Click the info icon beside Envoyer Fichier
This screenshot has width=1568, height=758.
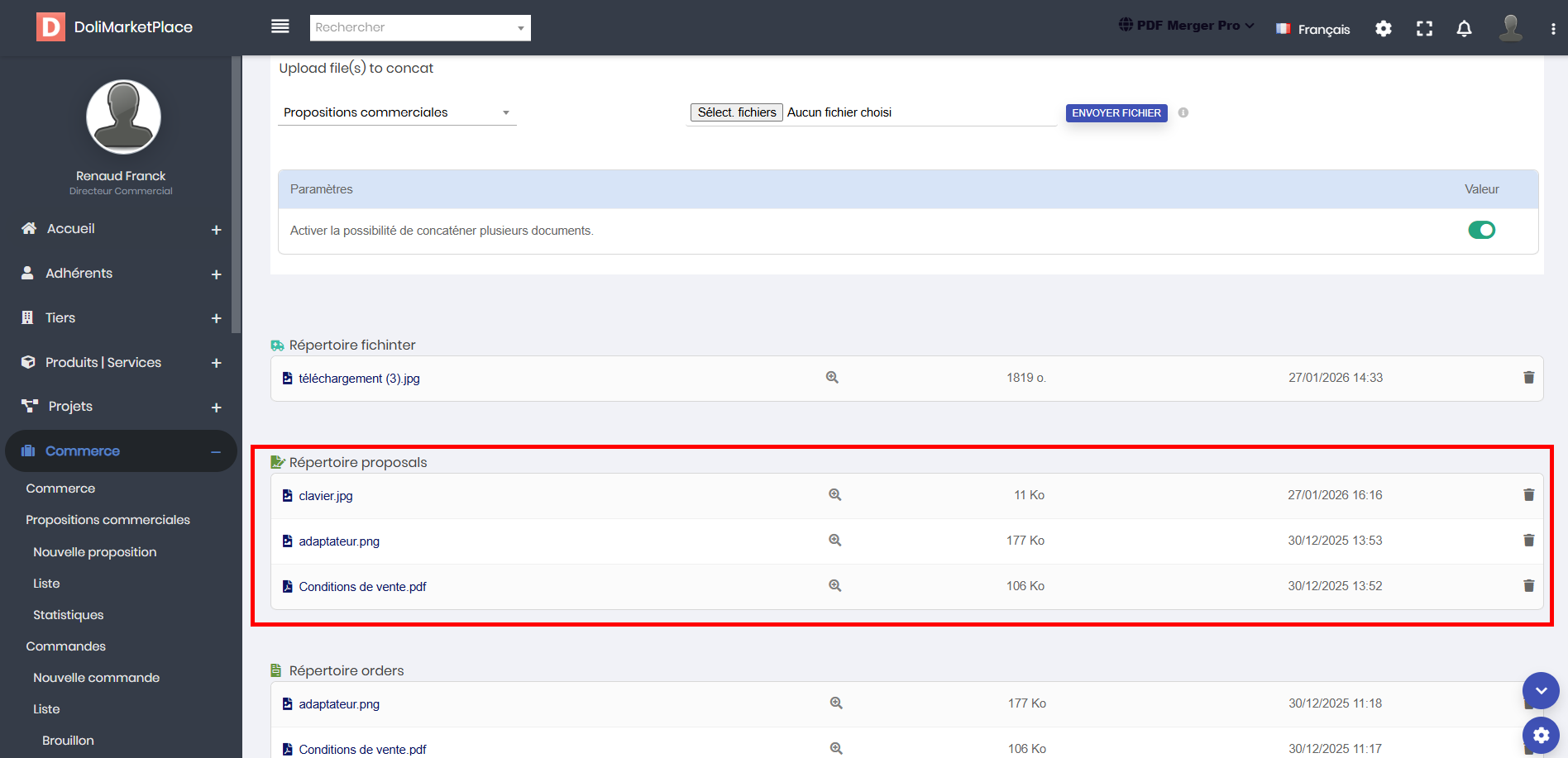[x=1183, y=112]
